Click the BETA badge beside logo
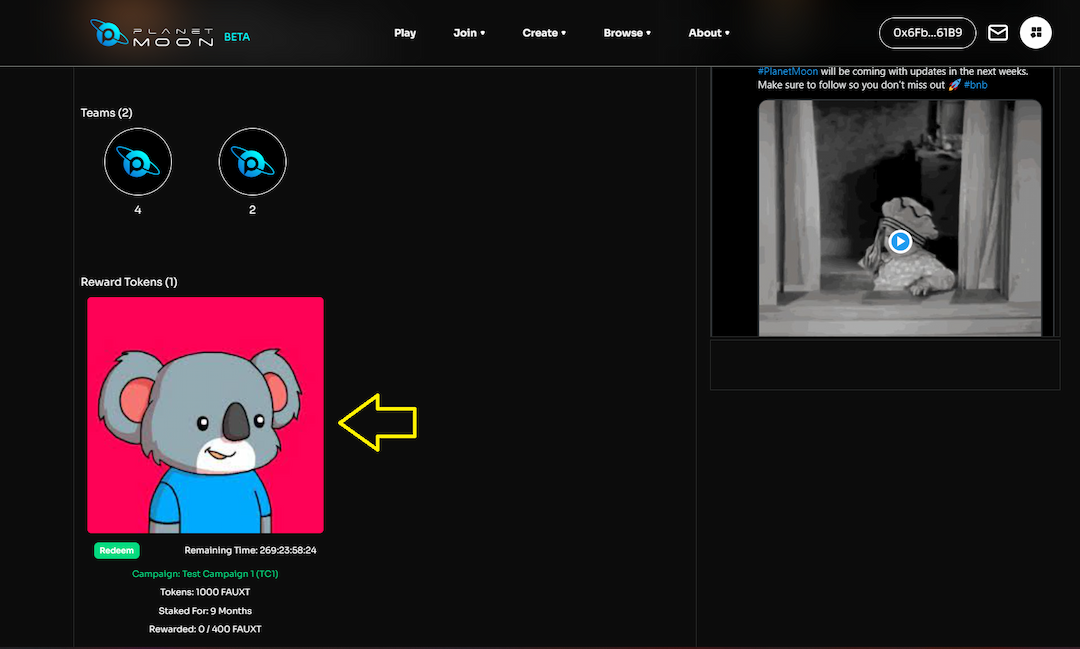This screenshot has width=1080, height=649. coord(237,37)
